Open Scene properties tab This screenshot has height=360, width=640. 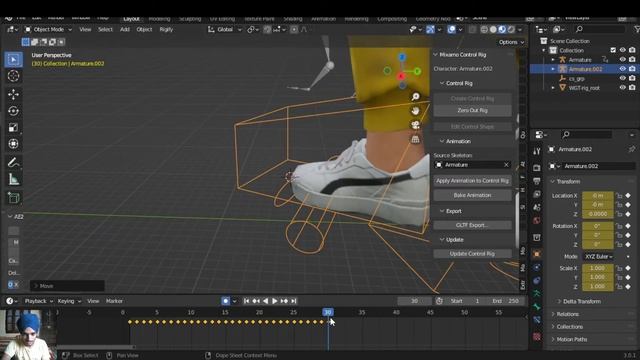537,207
